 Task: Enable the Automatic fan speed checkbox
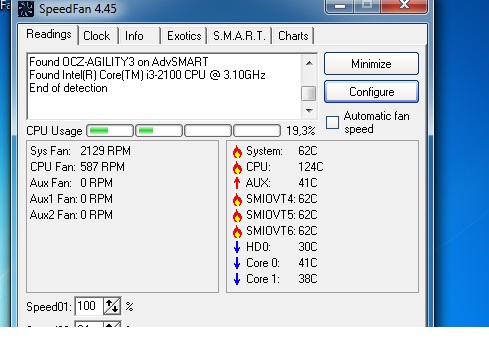[332, 122]
